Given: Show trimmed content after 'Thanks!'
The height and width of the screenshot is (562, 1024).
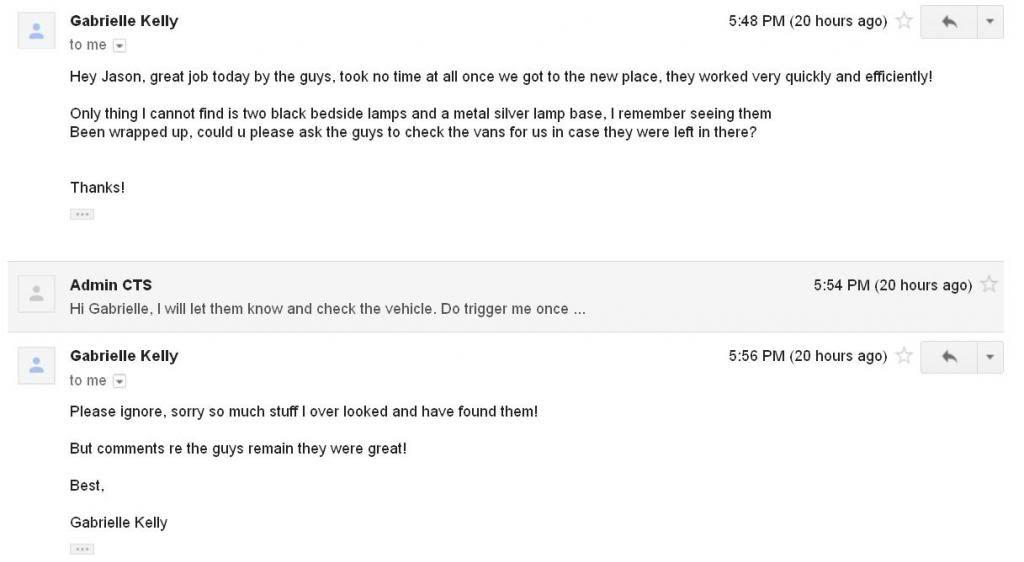Looking at the screenshot, I should 82,214.
